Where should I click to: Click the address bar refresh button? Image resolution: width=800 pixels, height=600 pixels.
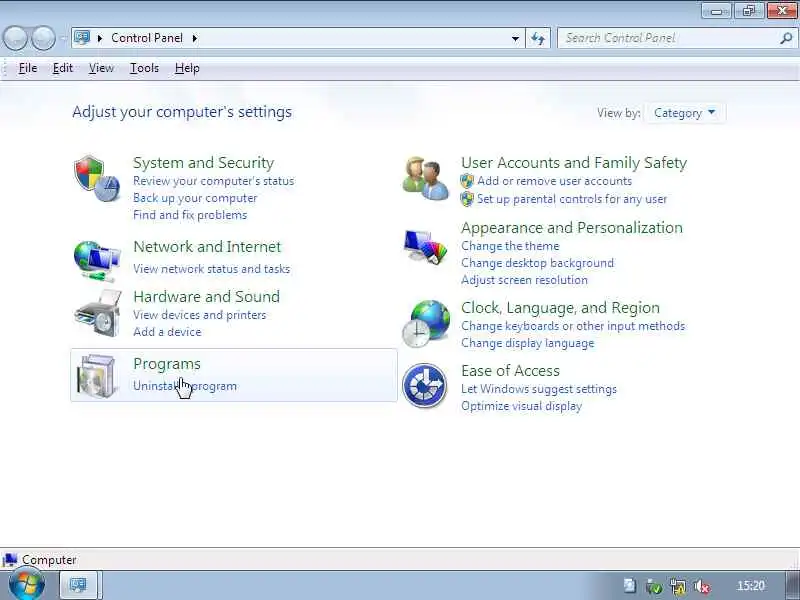tap(538, 38)
